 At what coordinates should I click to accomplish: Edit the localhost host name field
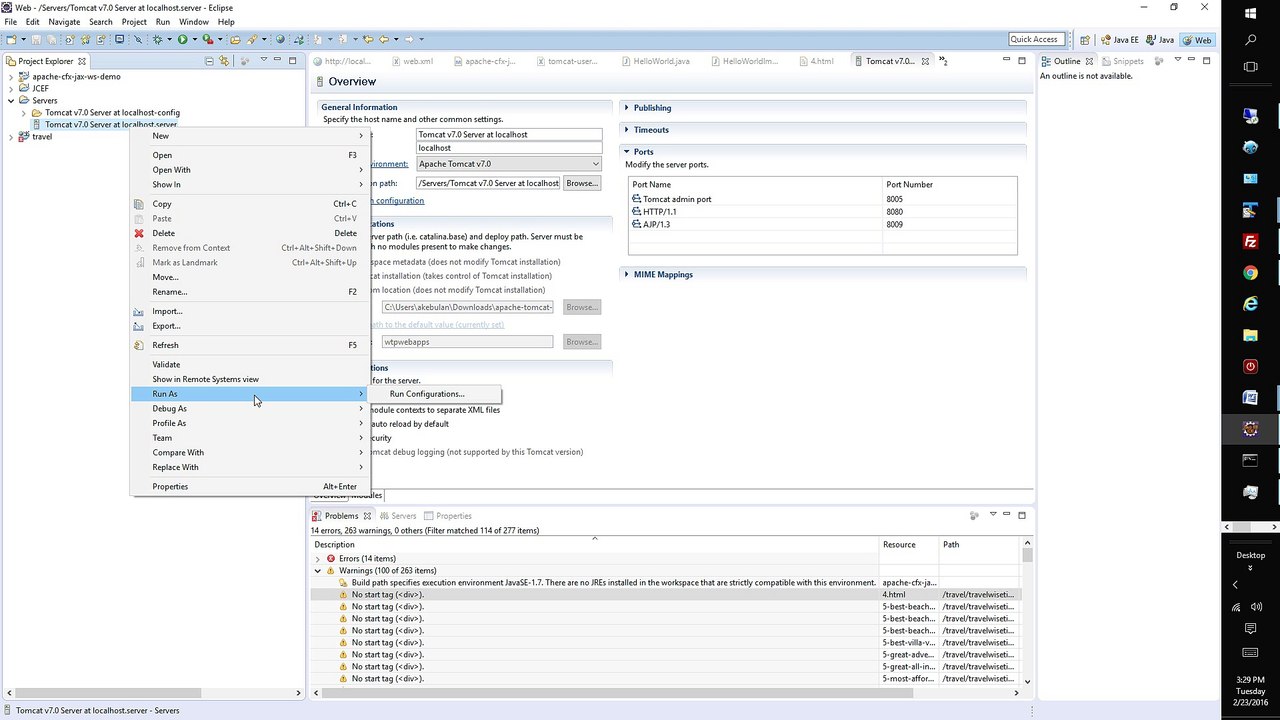pos(509,148)
